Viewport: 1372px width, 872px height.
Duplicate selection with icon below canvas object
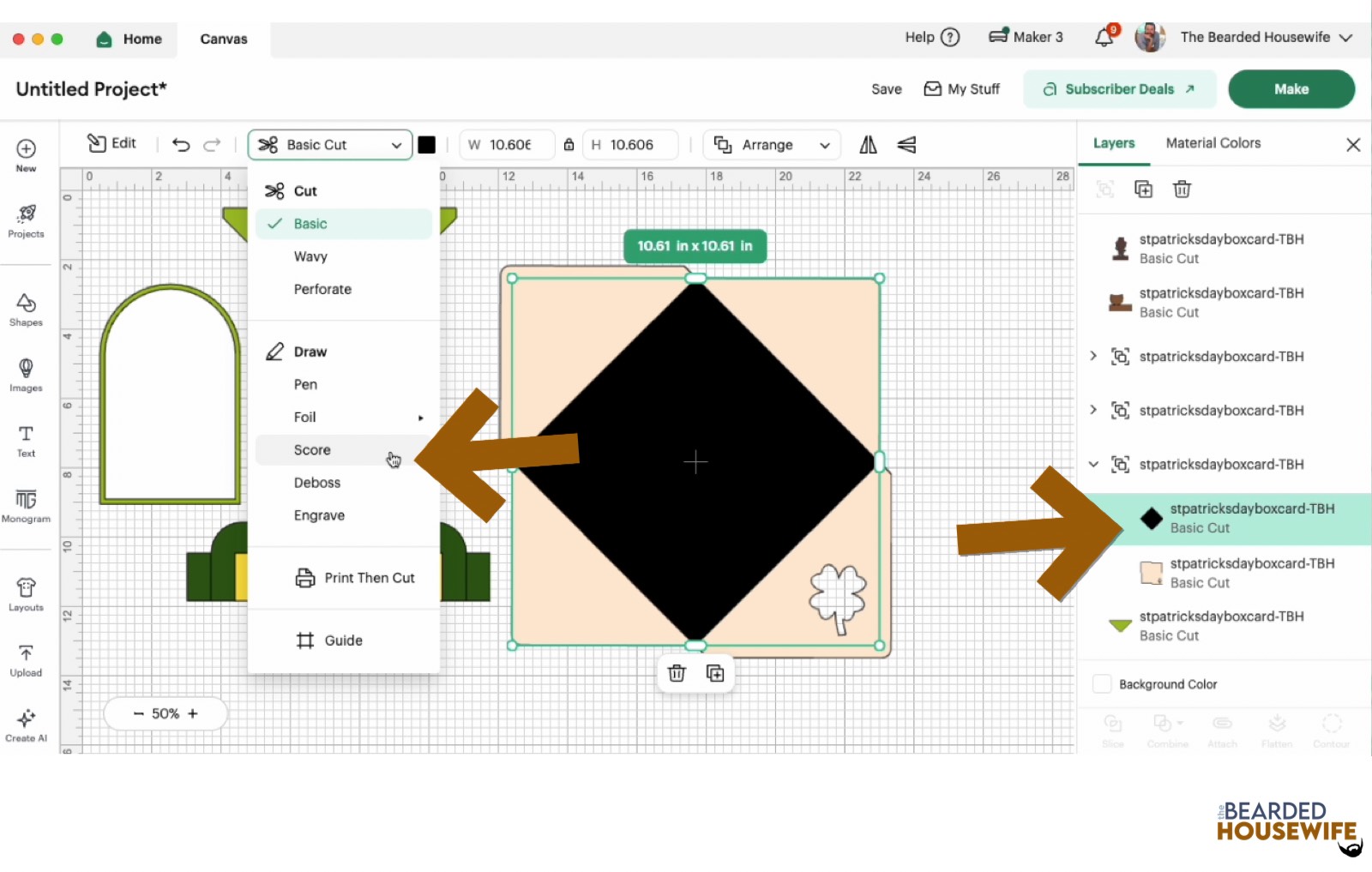[x=714, y=673]
